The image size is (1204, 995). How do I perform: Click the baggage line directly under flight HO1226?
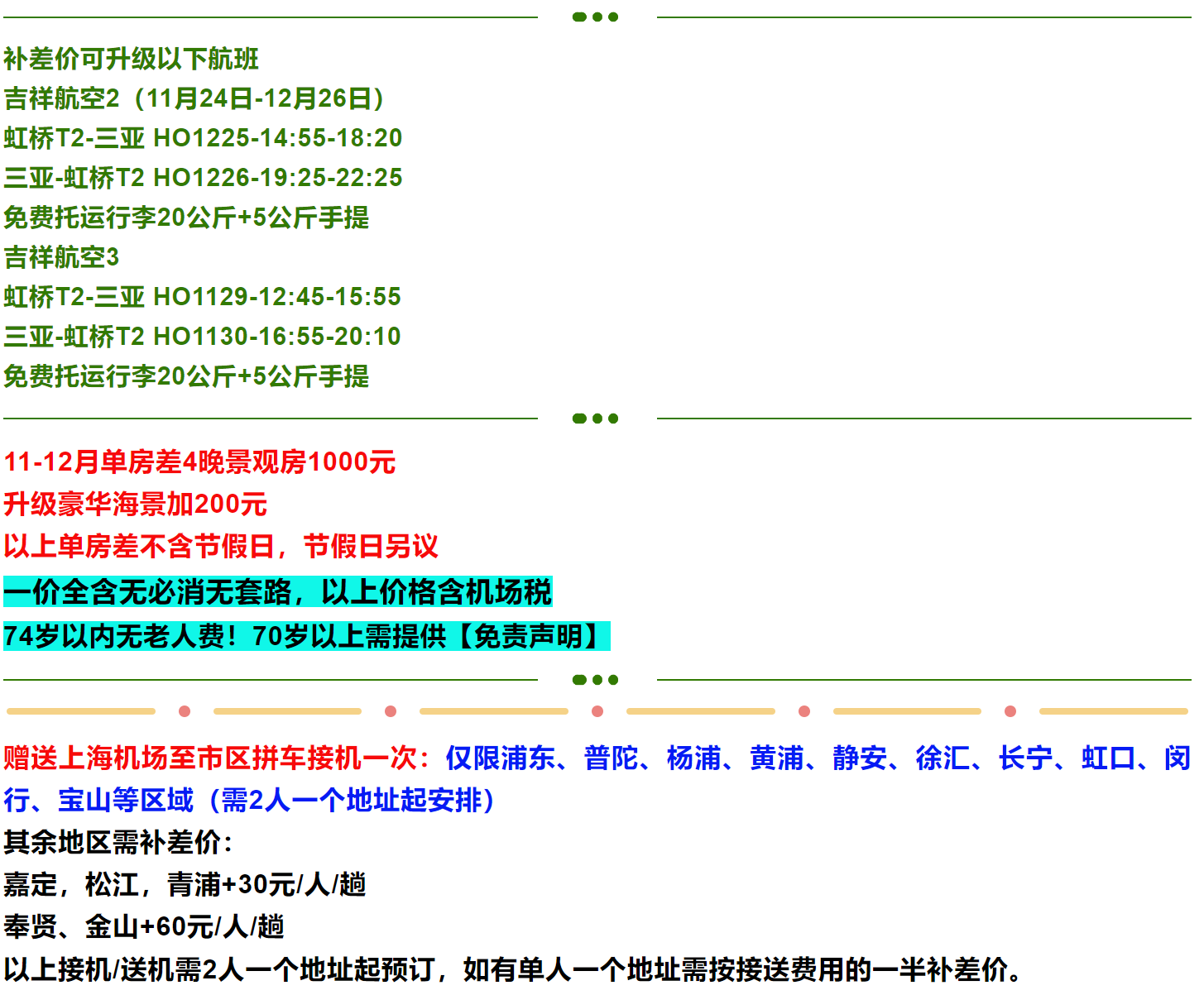(x=186, y=218)
